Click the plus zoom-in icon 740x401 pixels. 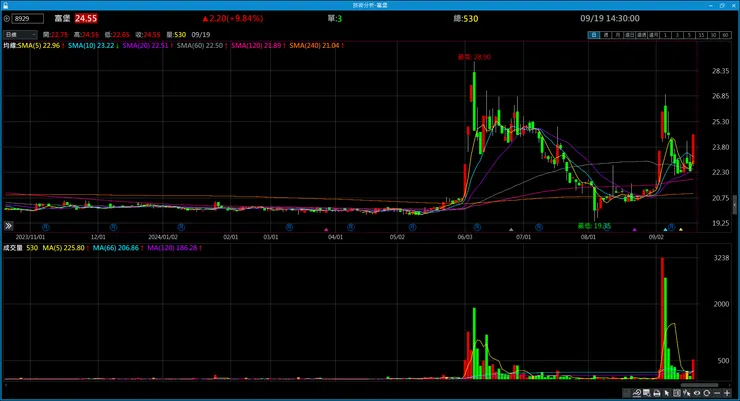click(727, 393)
